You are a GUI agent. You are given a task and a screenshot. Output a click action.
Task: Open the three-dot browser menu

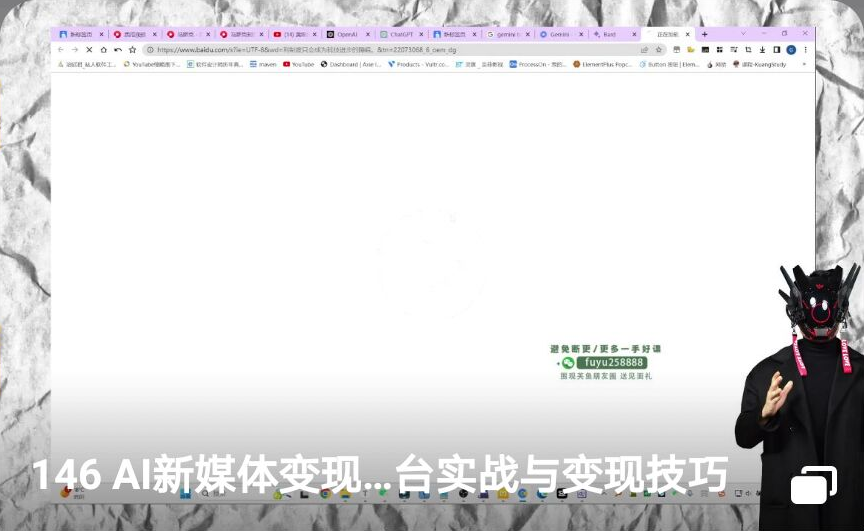805,49
